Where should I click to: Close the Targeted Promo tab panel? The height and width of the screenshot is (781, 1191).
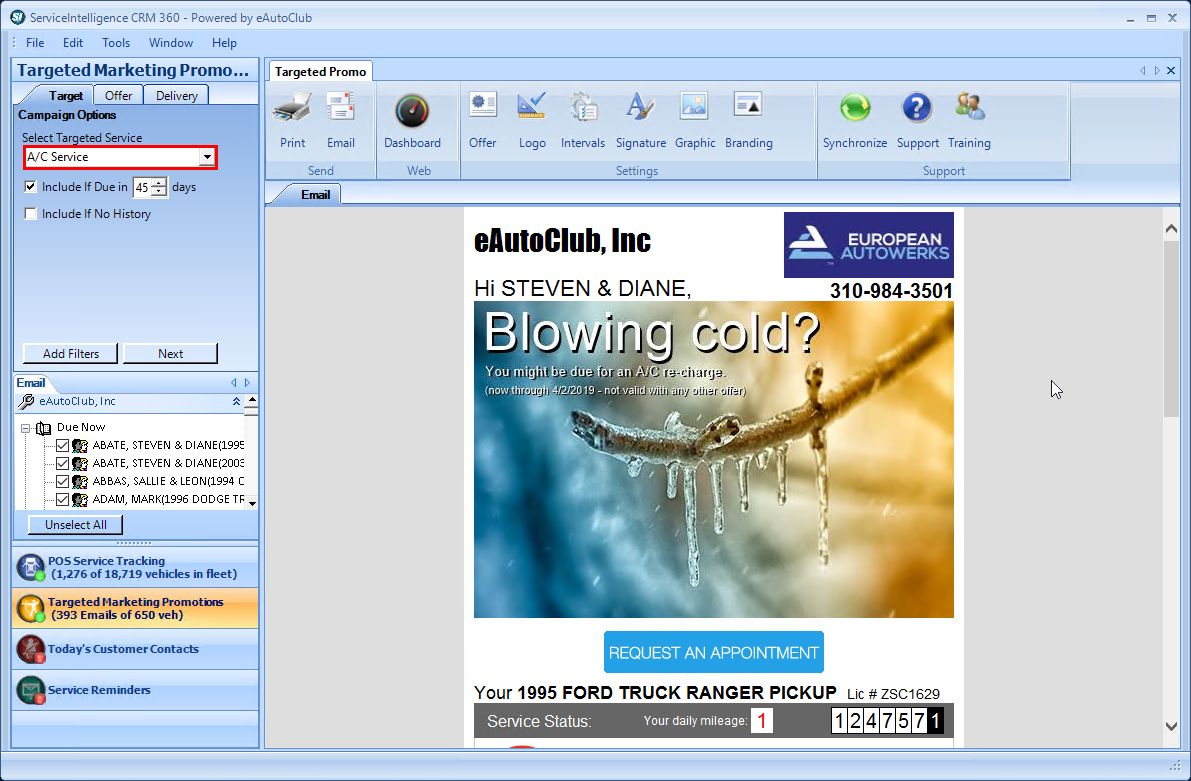coord(1171,71)
